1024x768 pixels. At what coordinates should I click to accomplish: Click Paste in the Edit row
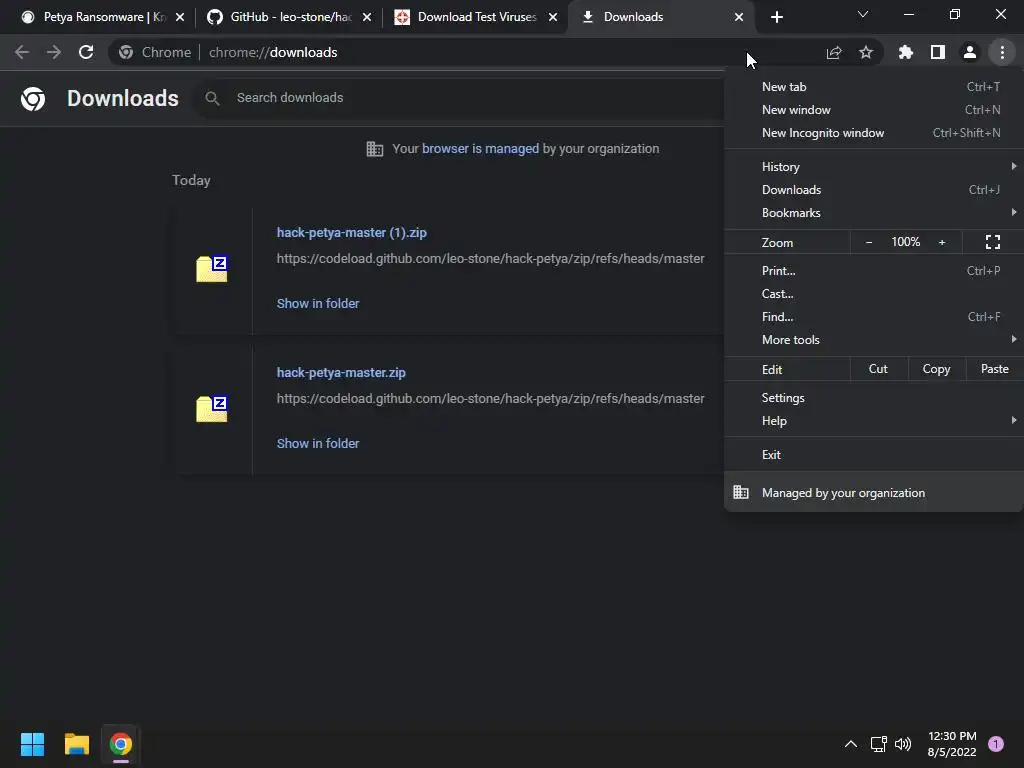(x=995, y=369)
